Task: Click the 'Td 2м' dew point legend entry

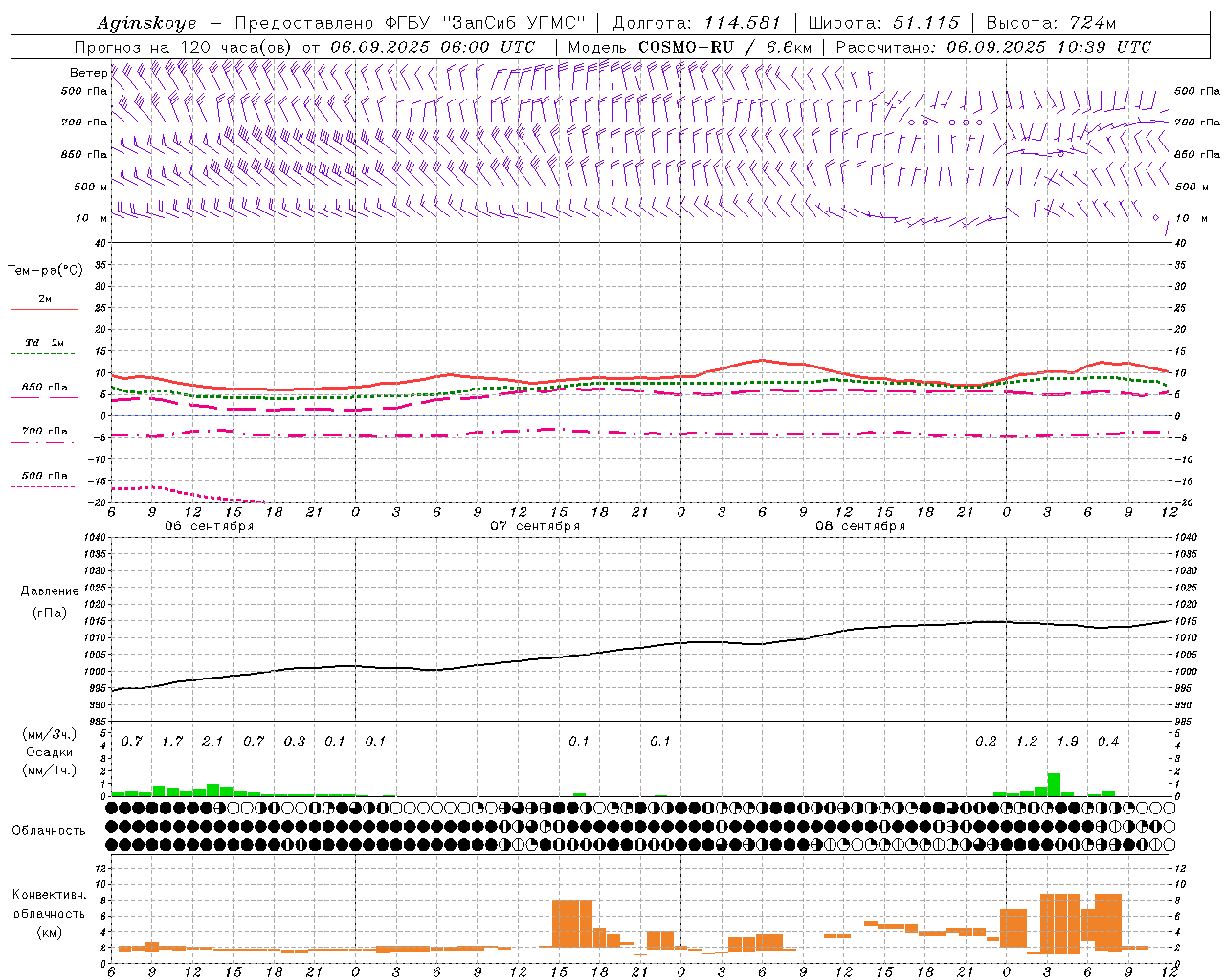Action: click(45, 343)
